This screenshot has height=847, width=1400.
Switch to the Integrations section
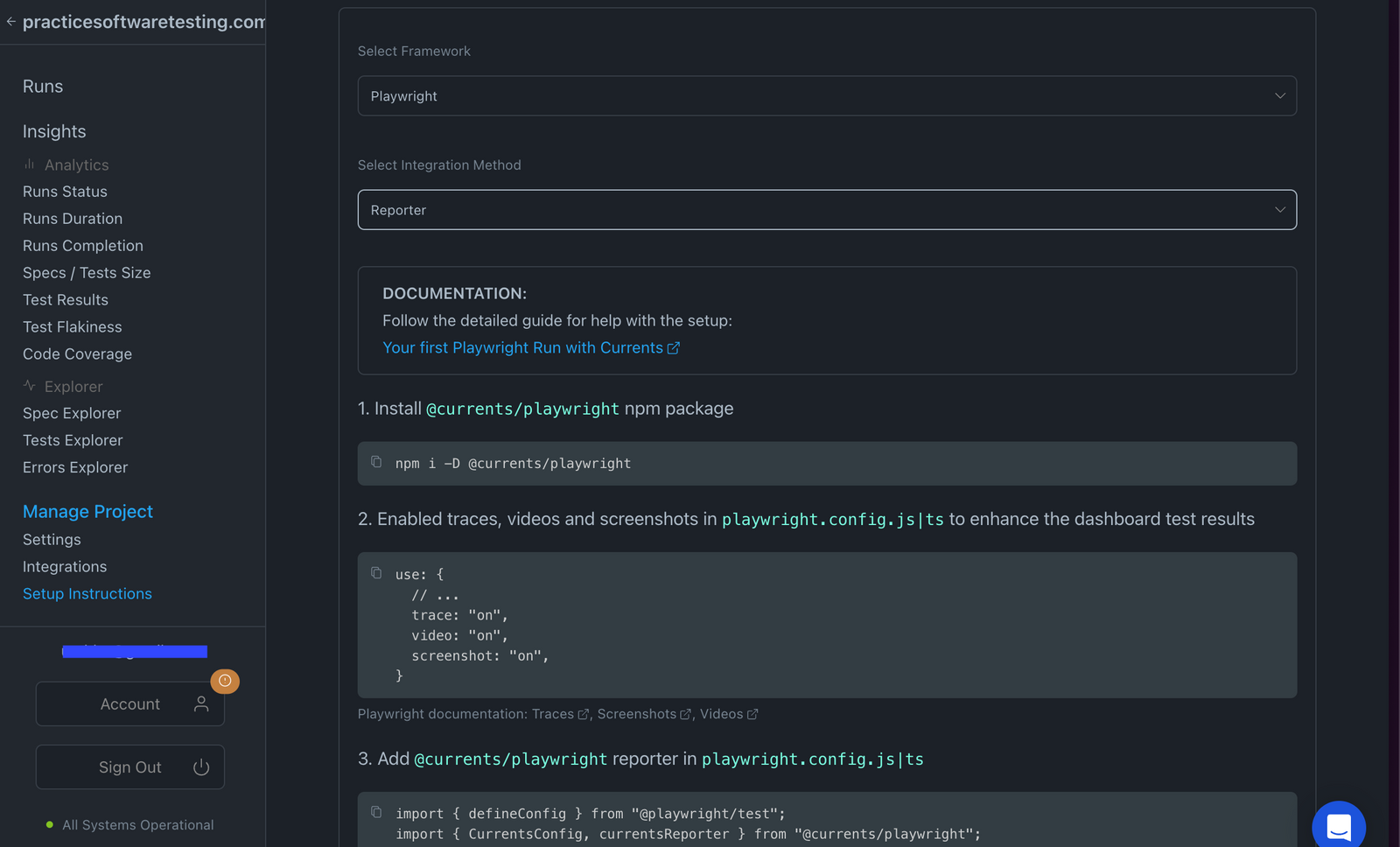65,566
